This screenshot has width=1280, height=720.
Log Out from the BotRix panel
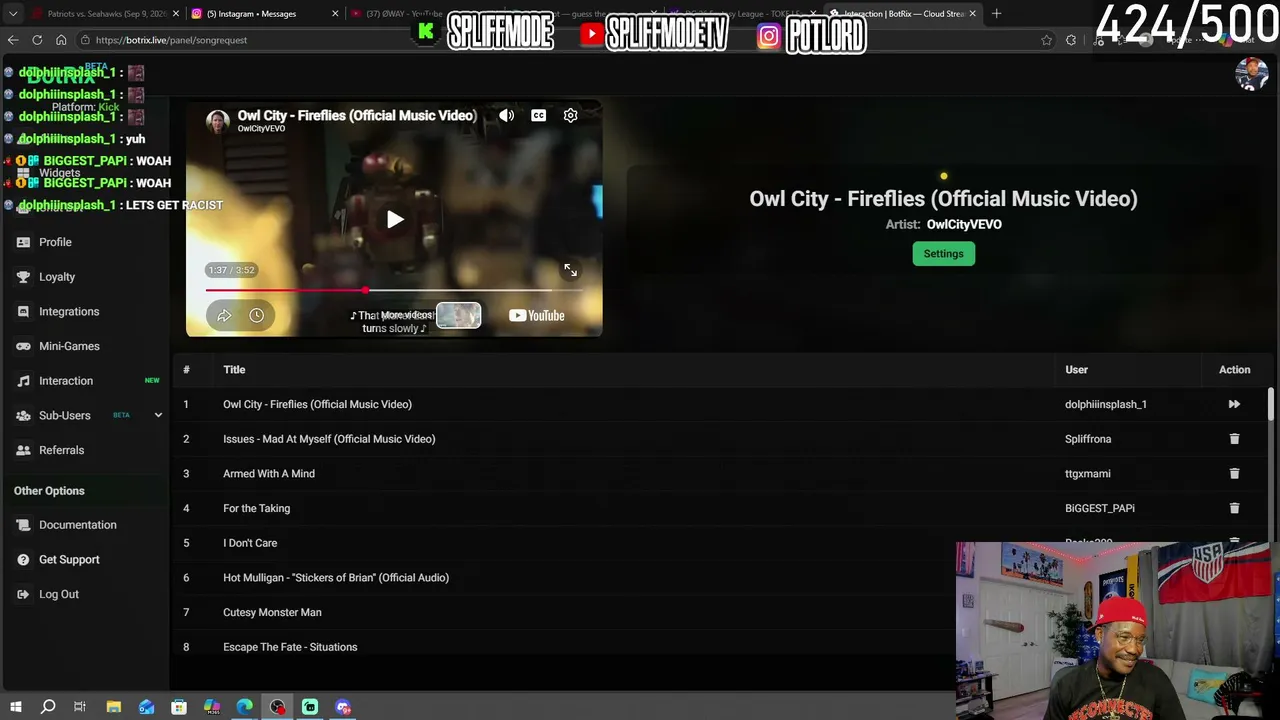[x=59, y=594]
